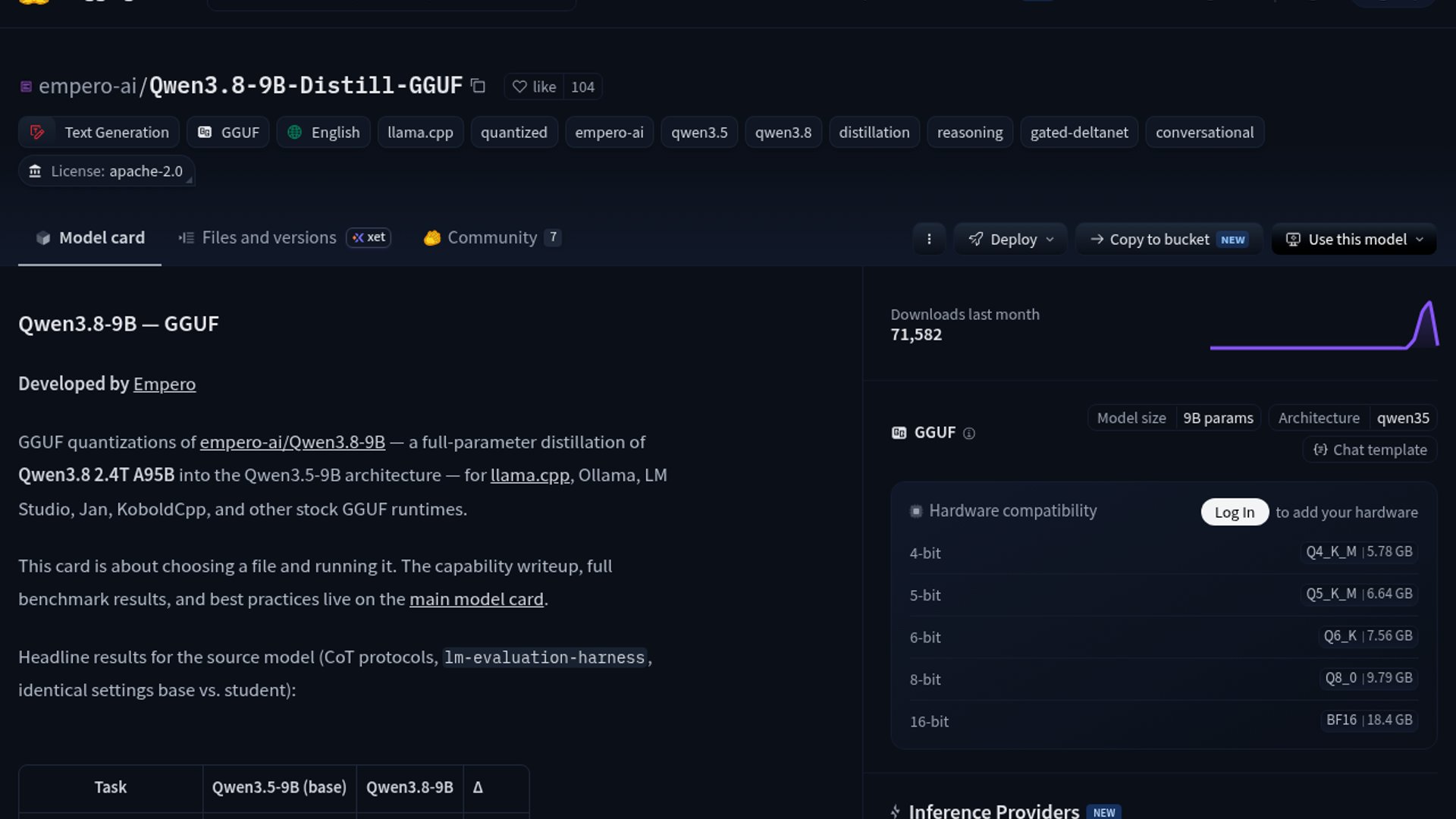
Task: Click the Copy to bucket arrow icon
Action: pos(1097,239)
